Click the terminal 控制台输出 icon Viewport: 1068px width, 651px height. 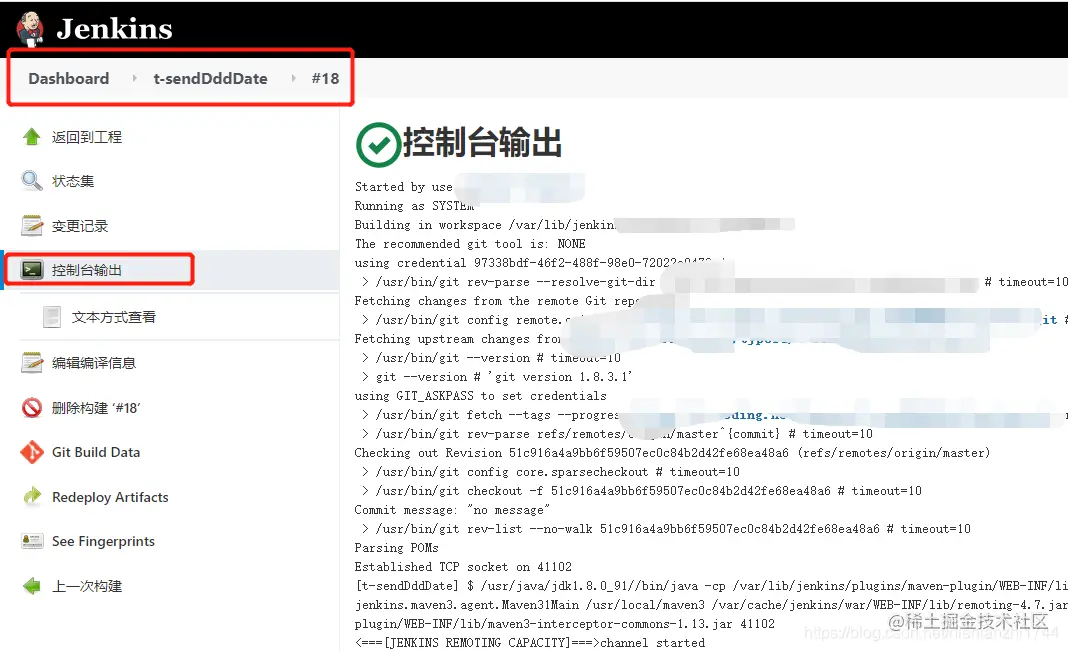(31, 270)
